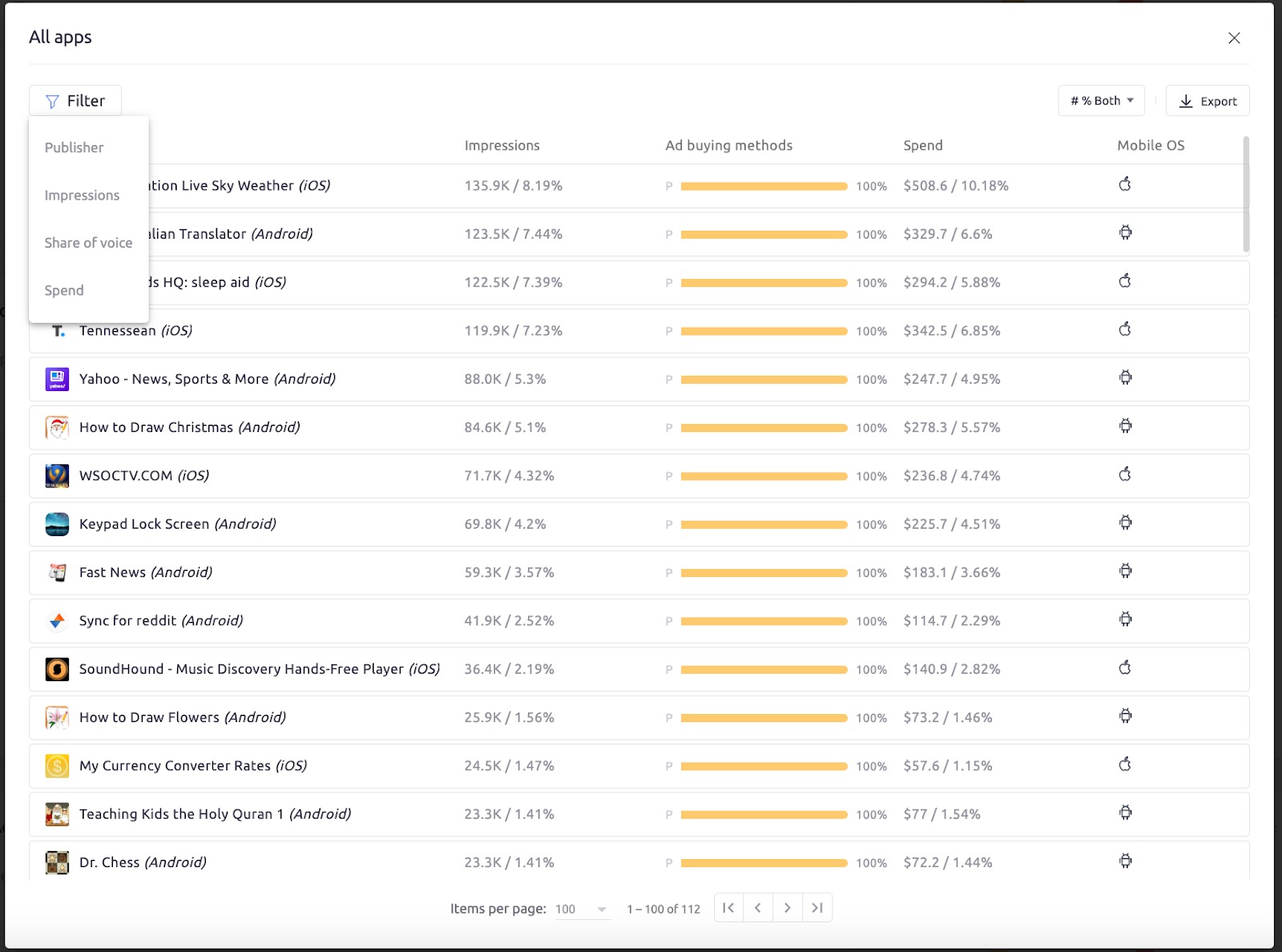Click How to Draw Christmas app icon

(x=57, y=428)
